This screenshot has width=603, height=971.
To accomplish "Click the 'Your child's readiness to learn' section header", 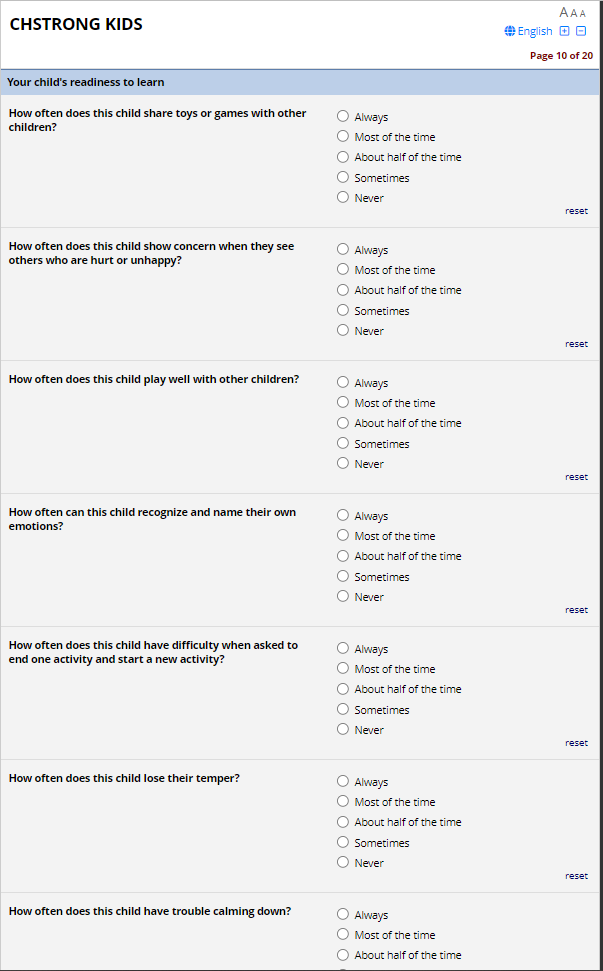I will [x=86, y=82].
